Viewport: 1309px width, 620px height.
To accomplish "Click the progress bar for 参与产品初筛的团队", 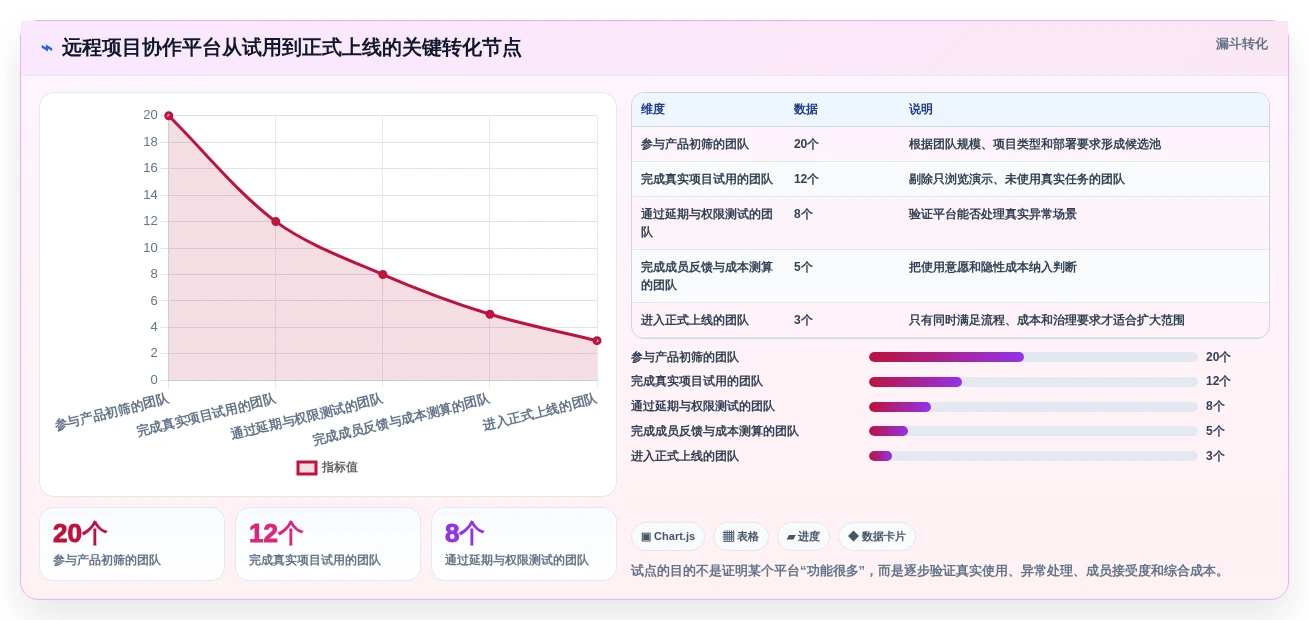I will 1033,357.
